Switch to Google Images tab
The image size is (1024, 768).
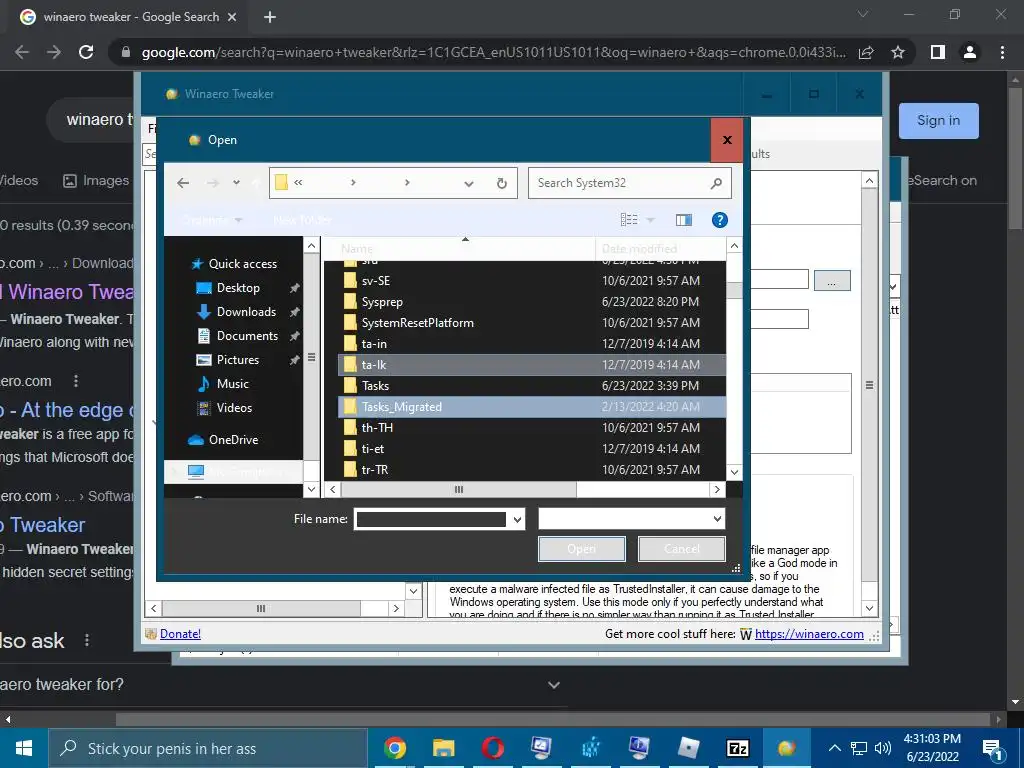point(96,181)
